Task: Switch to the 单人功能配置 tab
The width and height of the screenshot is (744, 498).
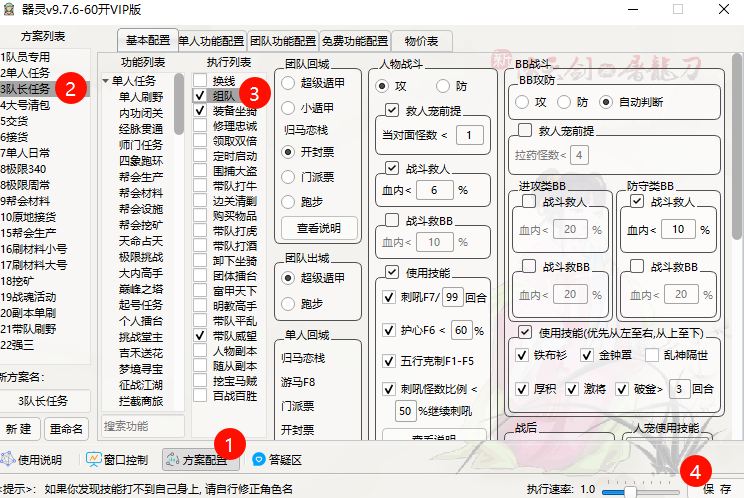Action: pyautogui.click(x=211, y=41)
